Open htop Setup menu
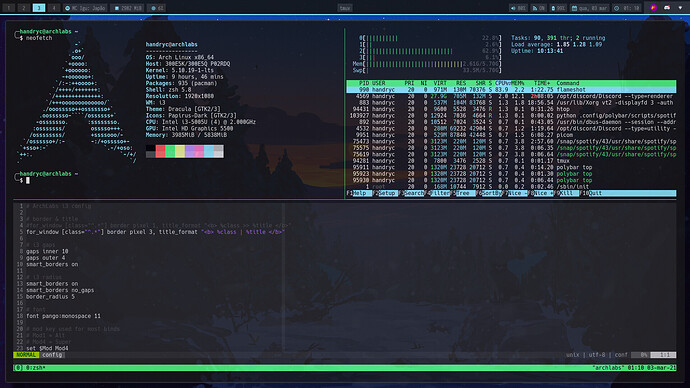 coord(385,193)
